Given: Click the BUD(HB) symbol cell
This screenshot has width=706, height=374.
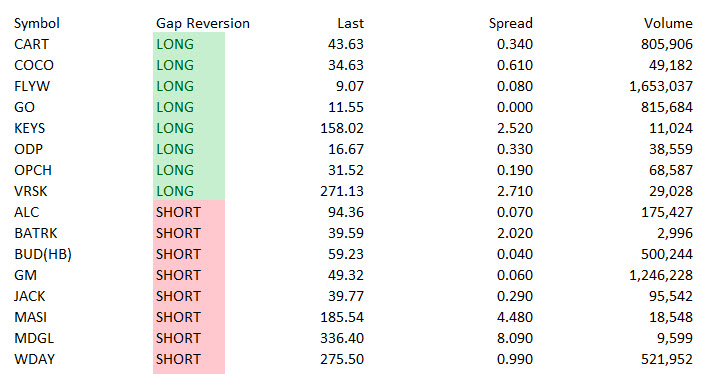Looking at the screenshot, I should 43,254.
